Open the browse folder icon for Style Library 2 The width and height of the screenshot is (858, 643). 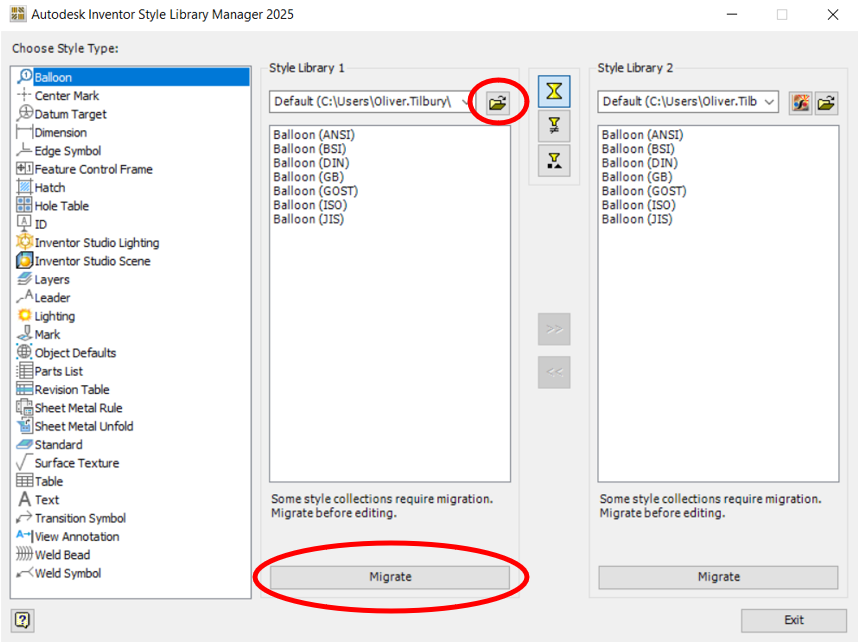(828, 101)
